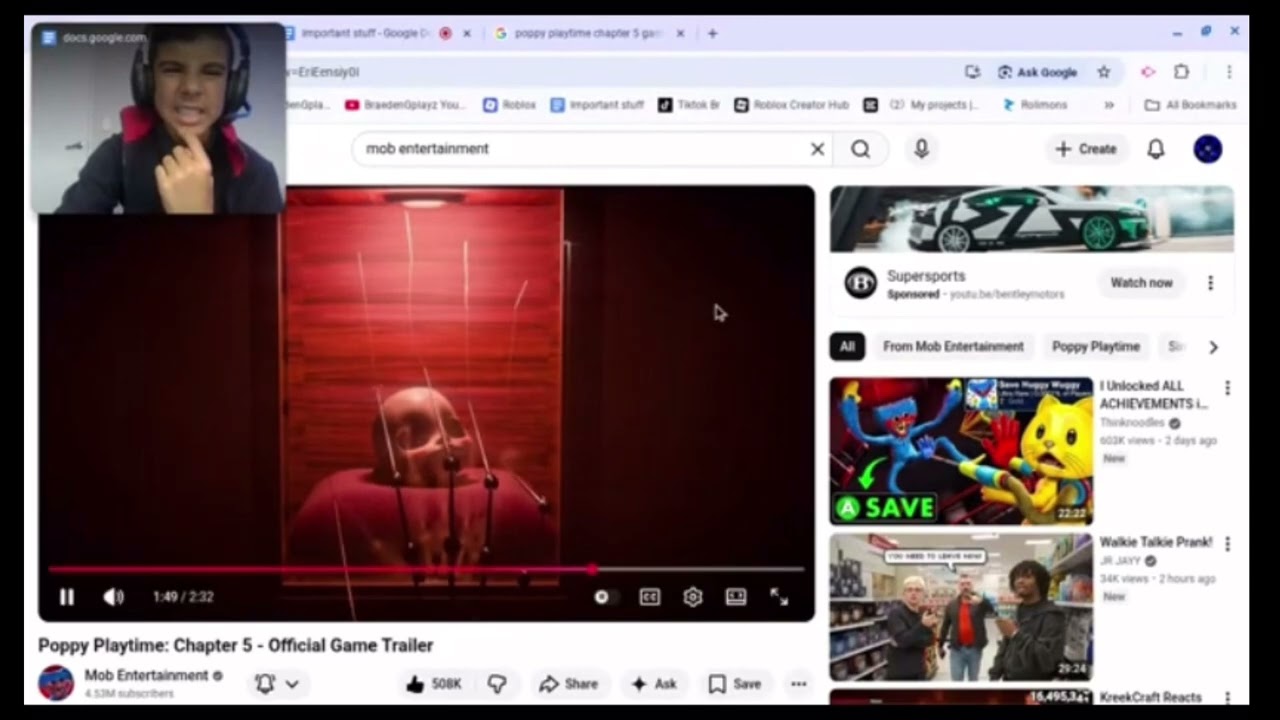Image resolution: width=1280 pixels, height=720 pixels.
Task: Share the trailer video
Action: (x=568, y=684)
